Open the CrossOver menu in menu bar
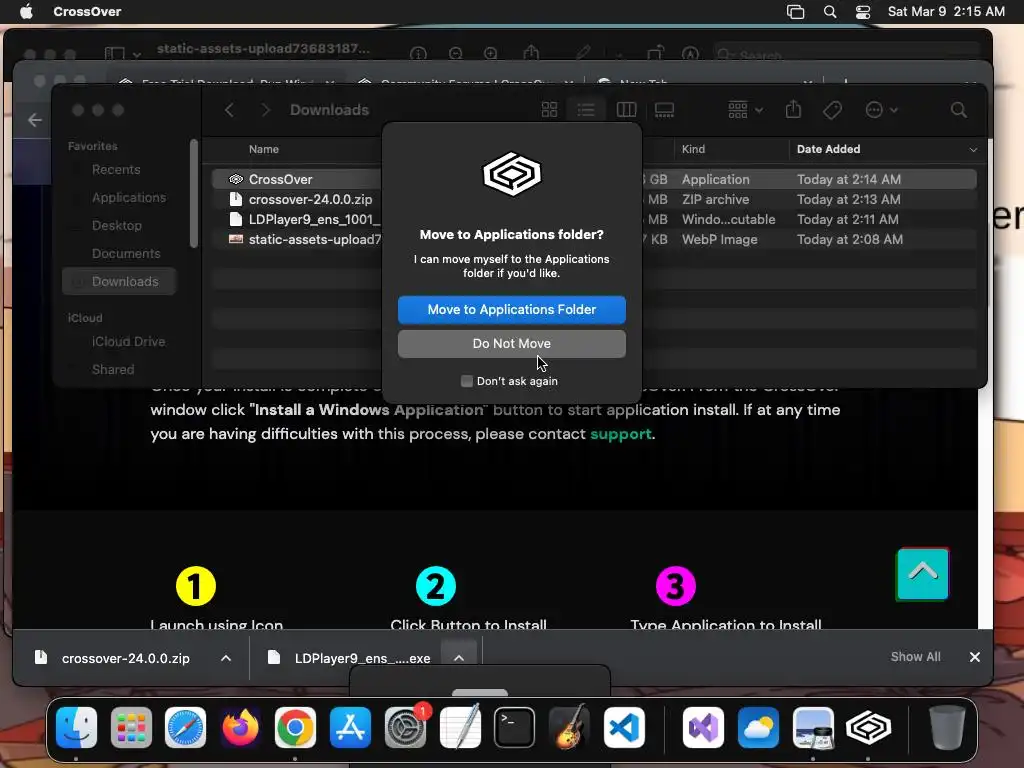 click(x=87, y=11)
